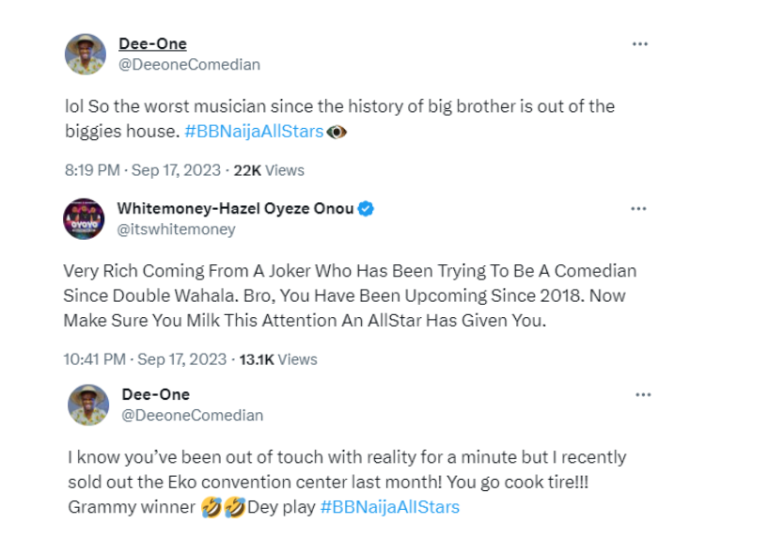The height and width of the screenshot is (556, 768).
Task: Open the @itswhitemoney handle
Action: click(x=176, y=229)
